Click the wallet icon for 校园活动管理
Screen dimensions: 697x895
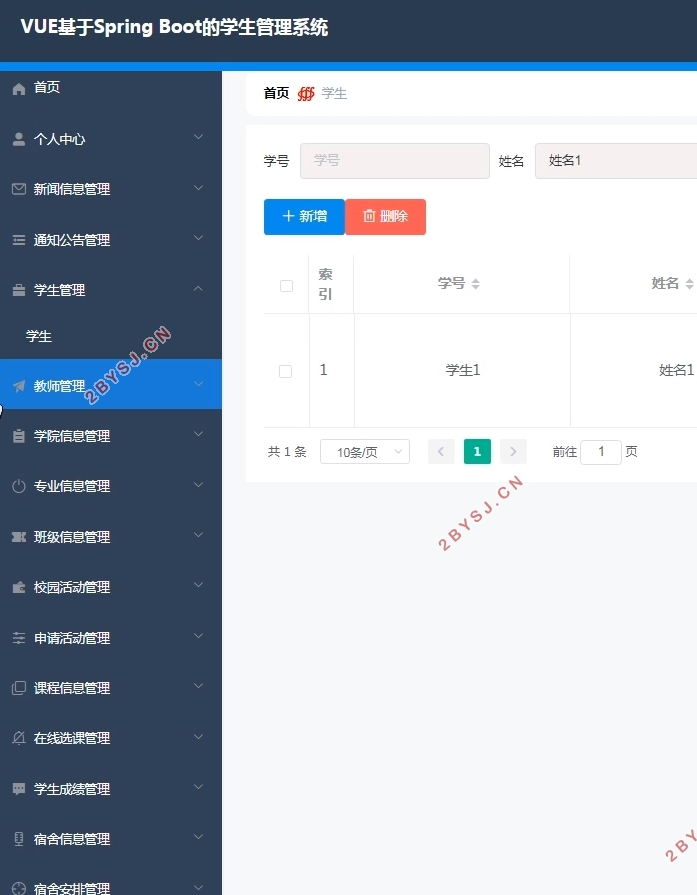coord(19,587)
